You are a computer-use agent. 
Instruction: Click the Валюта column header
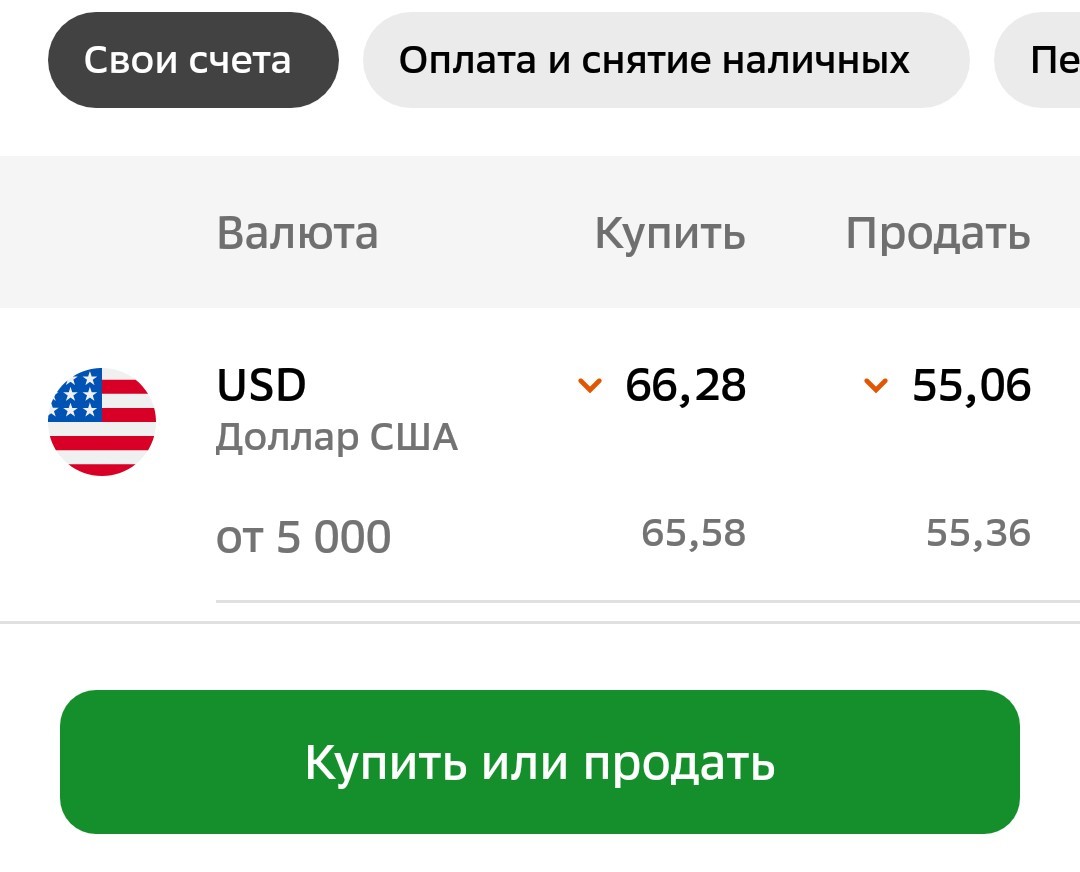coord(298,233)
